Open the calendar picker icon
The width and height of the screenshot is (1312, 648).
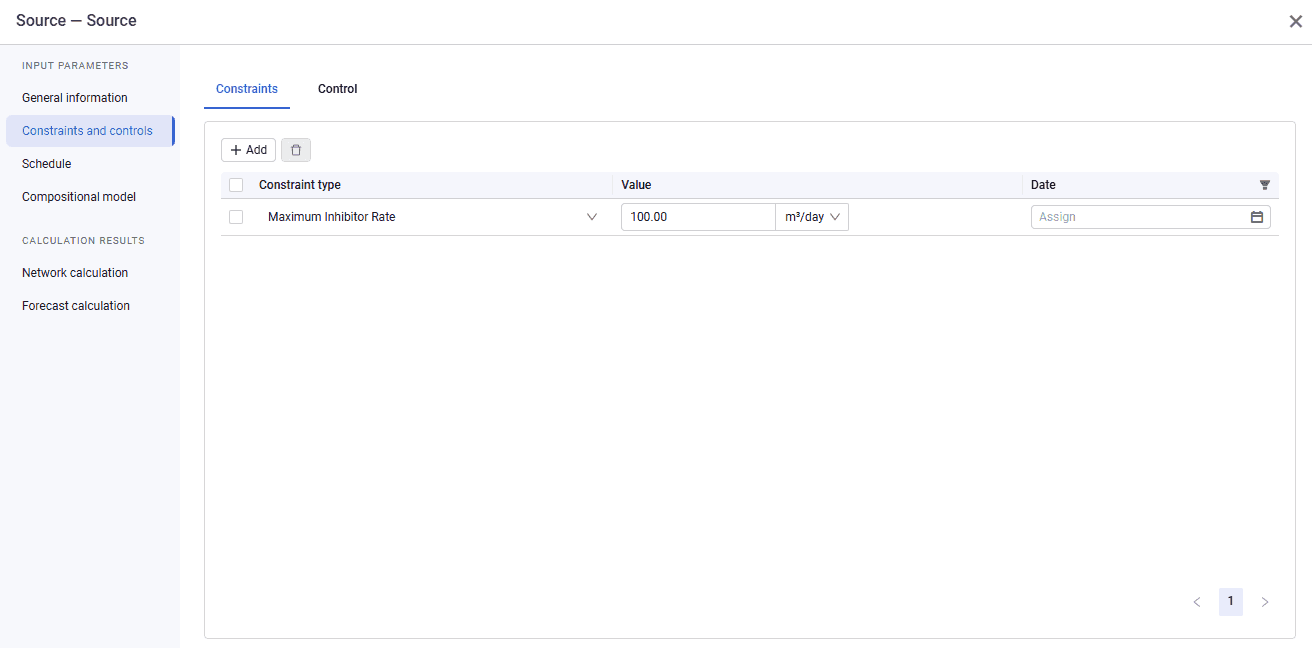(1257, 217)
